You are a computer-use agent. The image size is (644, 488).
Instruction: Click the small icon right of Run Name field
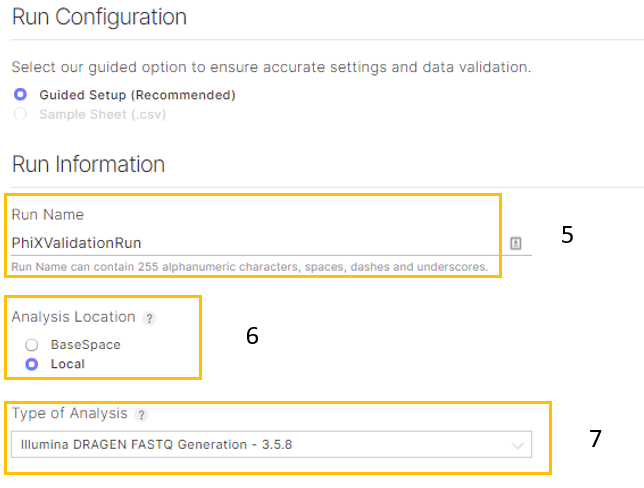tap(516, 243)
